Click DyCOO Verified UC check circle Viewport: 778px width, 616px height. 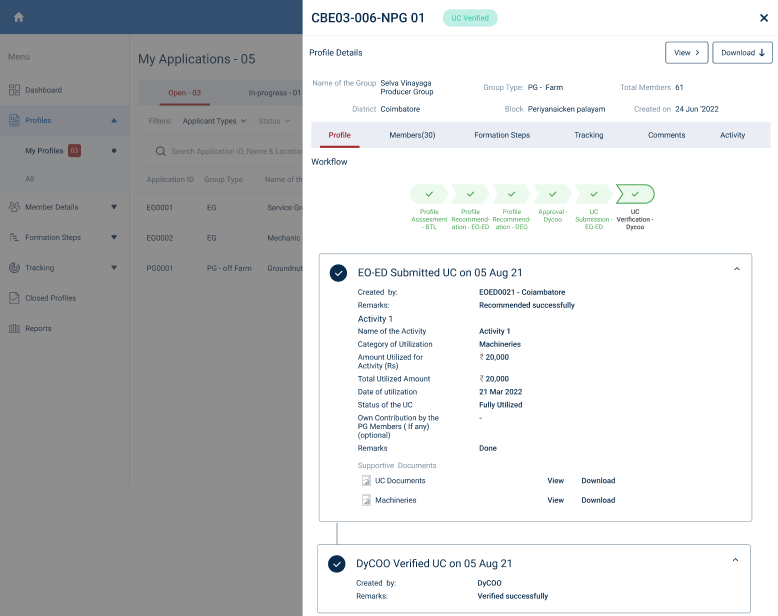coord(338,564)
